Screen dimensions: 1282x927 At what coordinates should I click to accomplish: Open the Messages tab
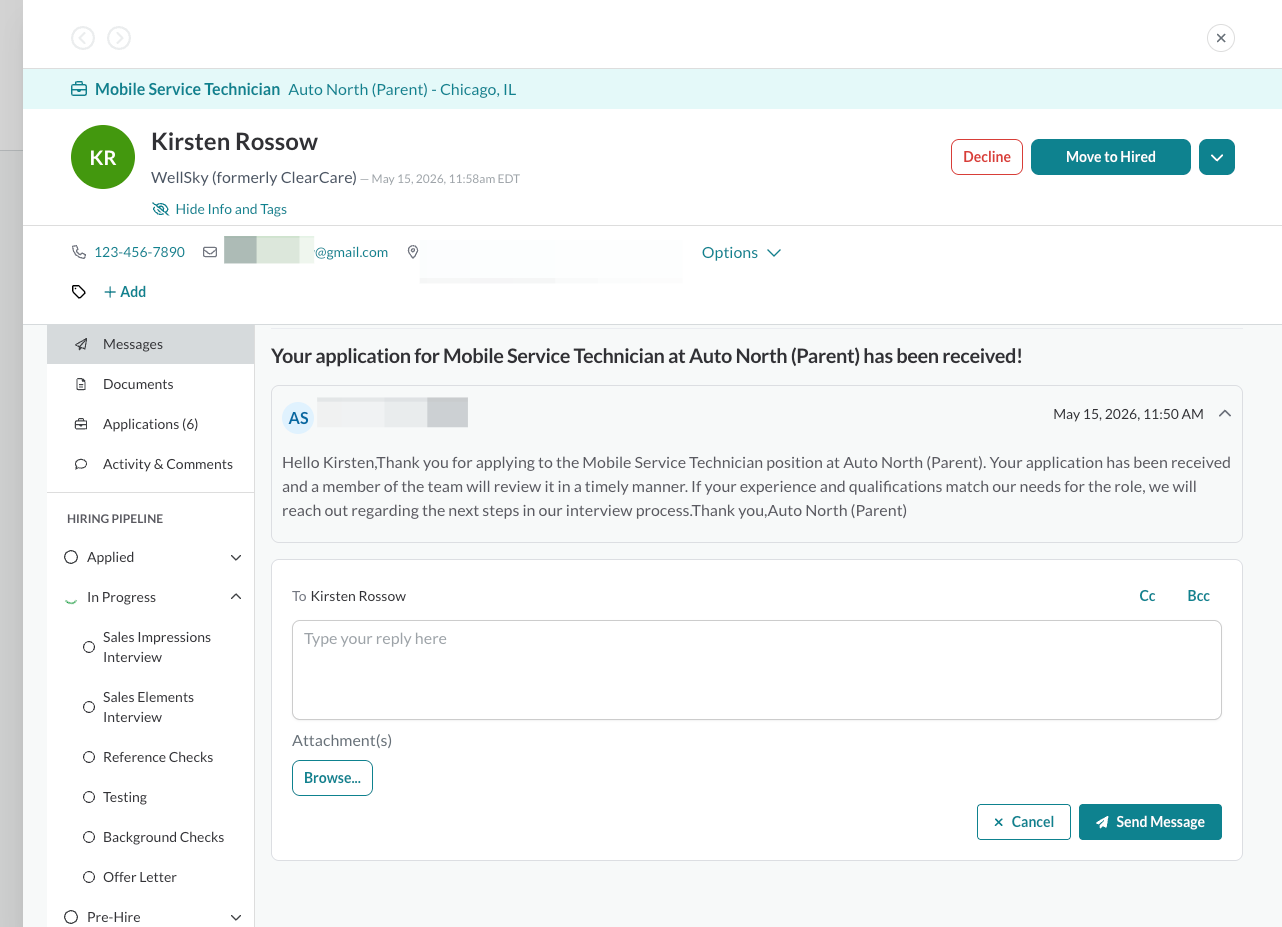click(x=150, y=344)
